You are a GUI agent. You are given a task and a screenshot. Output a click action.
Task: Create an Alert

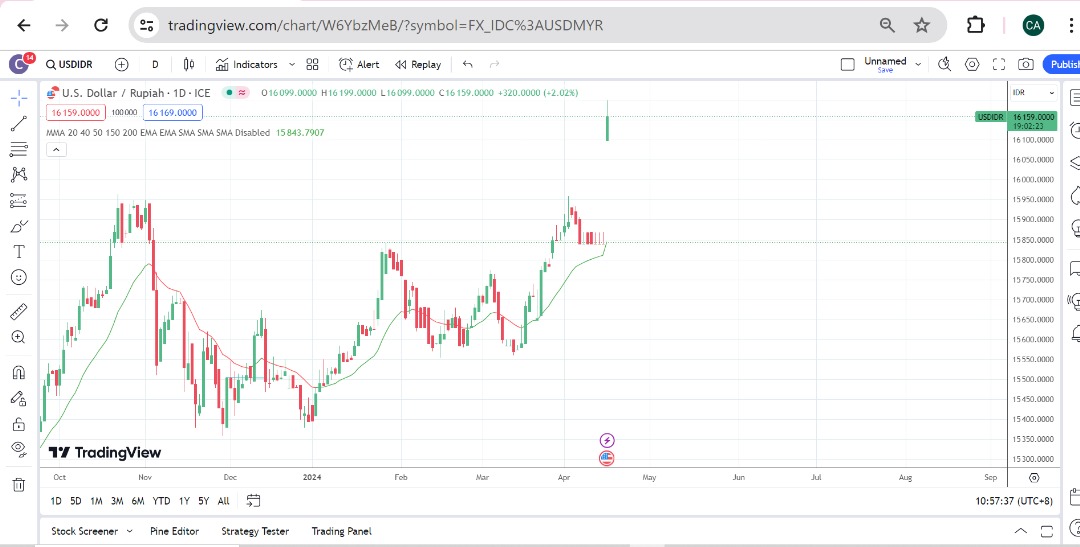click(x=359, y=65)
